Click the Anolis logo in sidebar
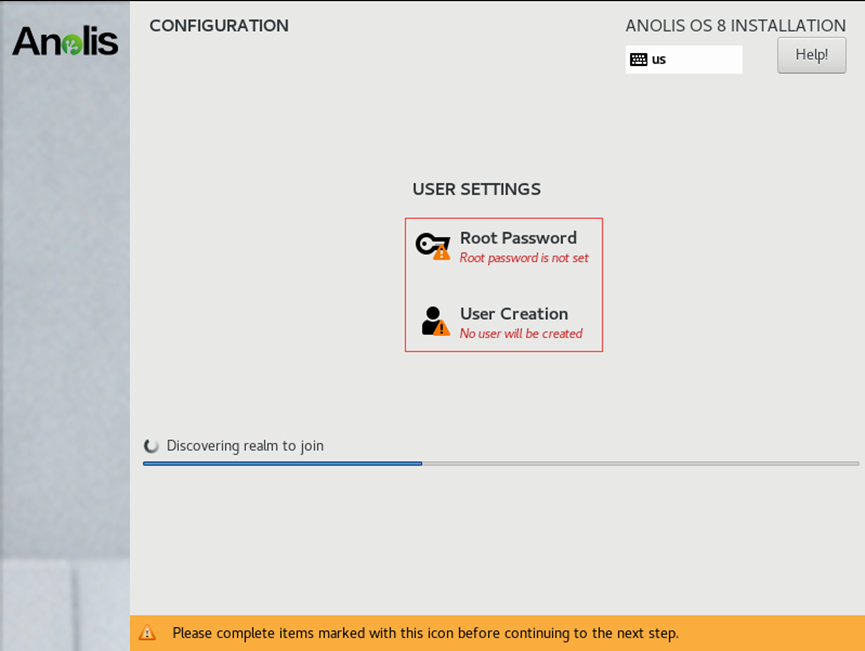This screenshot has height=651, width=865. click(x=65, y=41)
